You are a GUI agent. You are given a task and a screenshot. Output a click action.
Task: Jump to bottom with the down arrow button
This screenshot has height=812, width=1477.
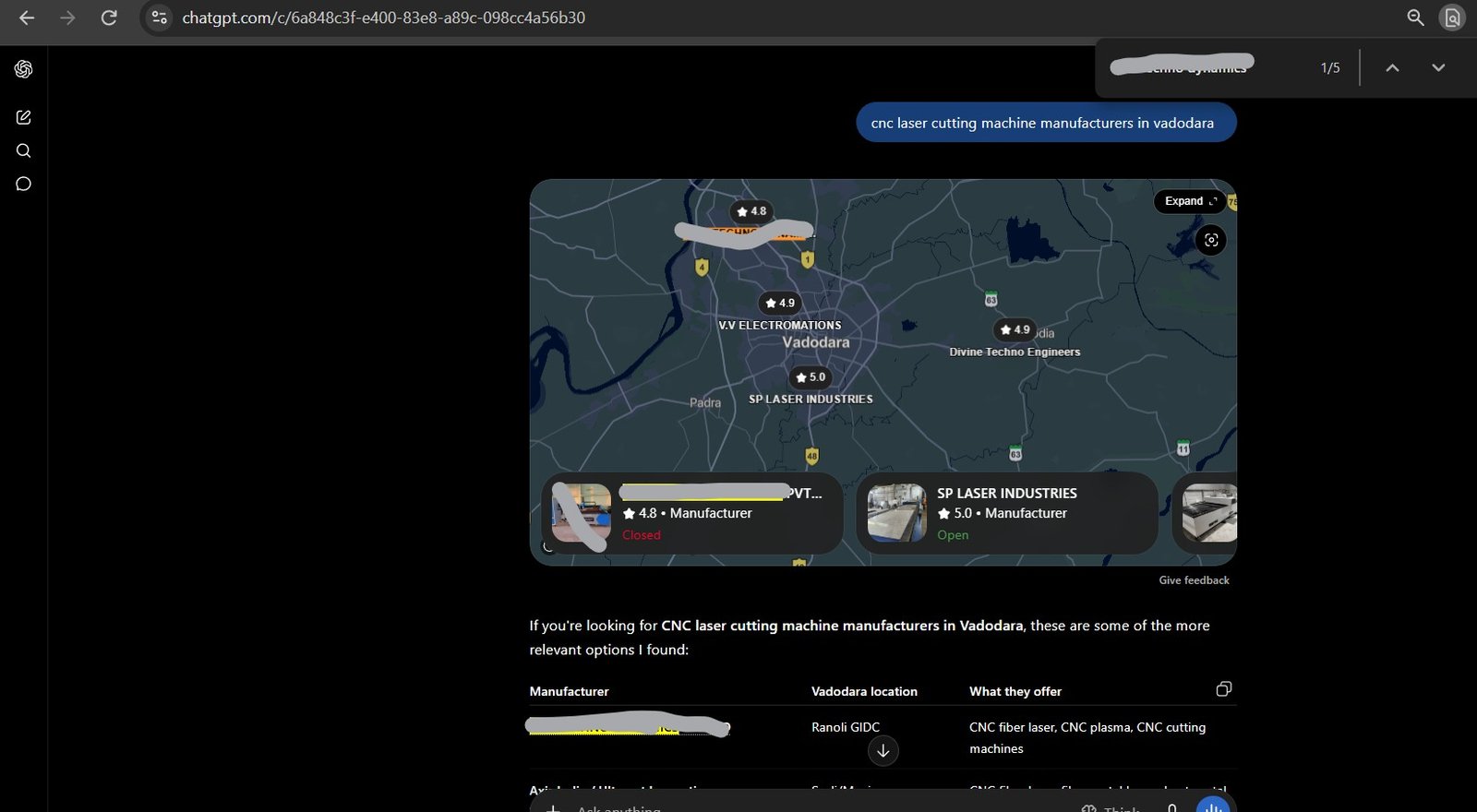[883, 750]
